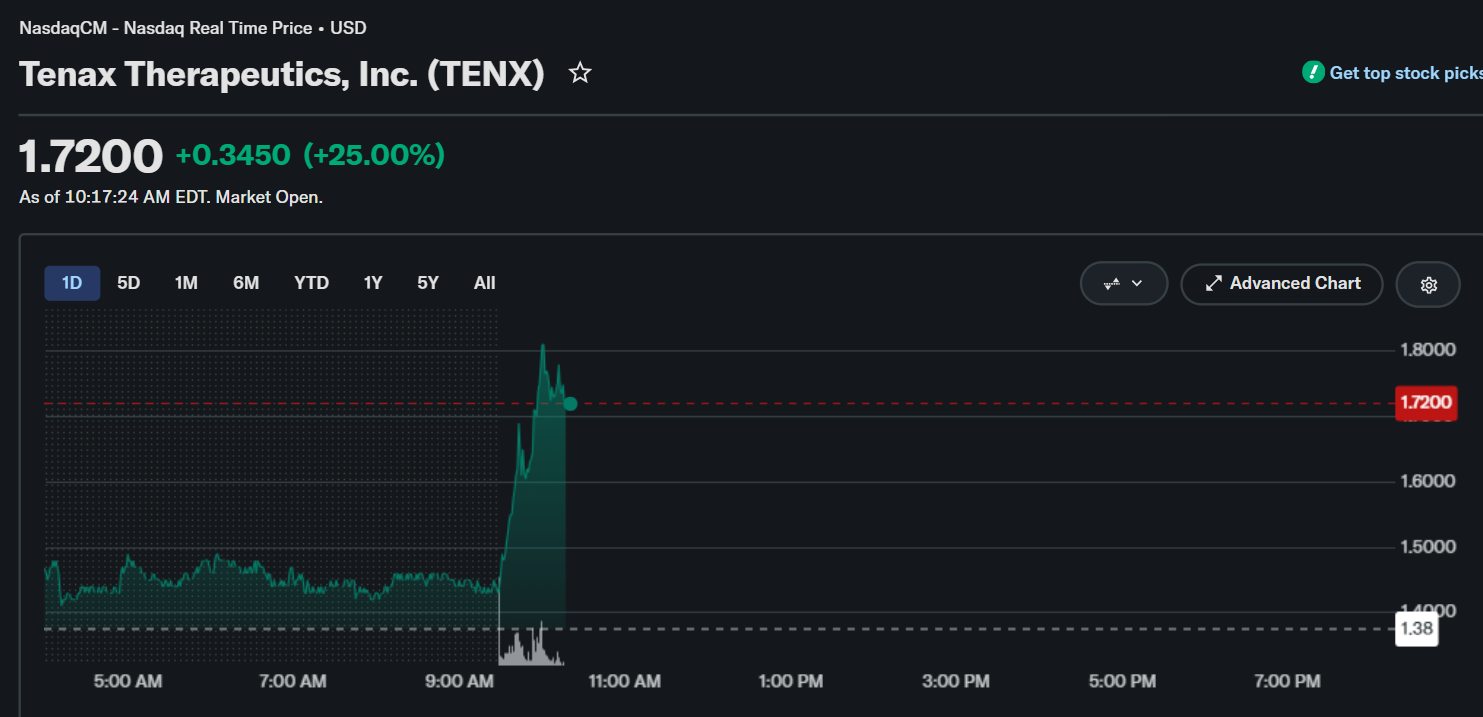Follow the Get top stock picks link
Screen dimensions: 1483x717
[1406, 73]
